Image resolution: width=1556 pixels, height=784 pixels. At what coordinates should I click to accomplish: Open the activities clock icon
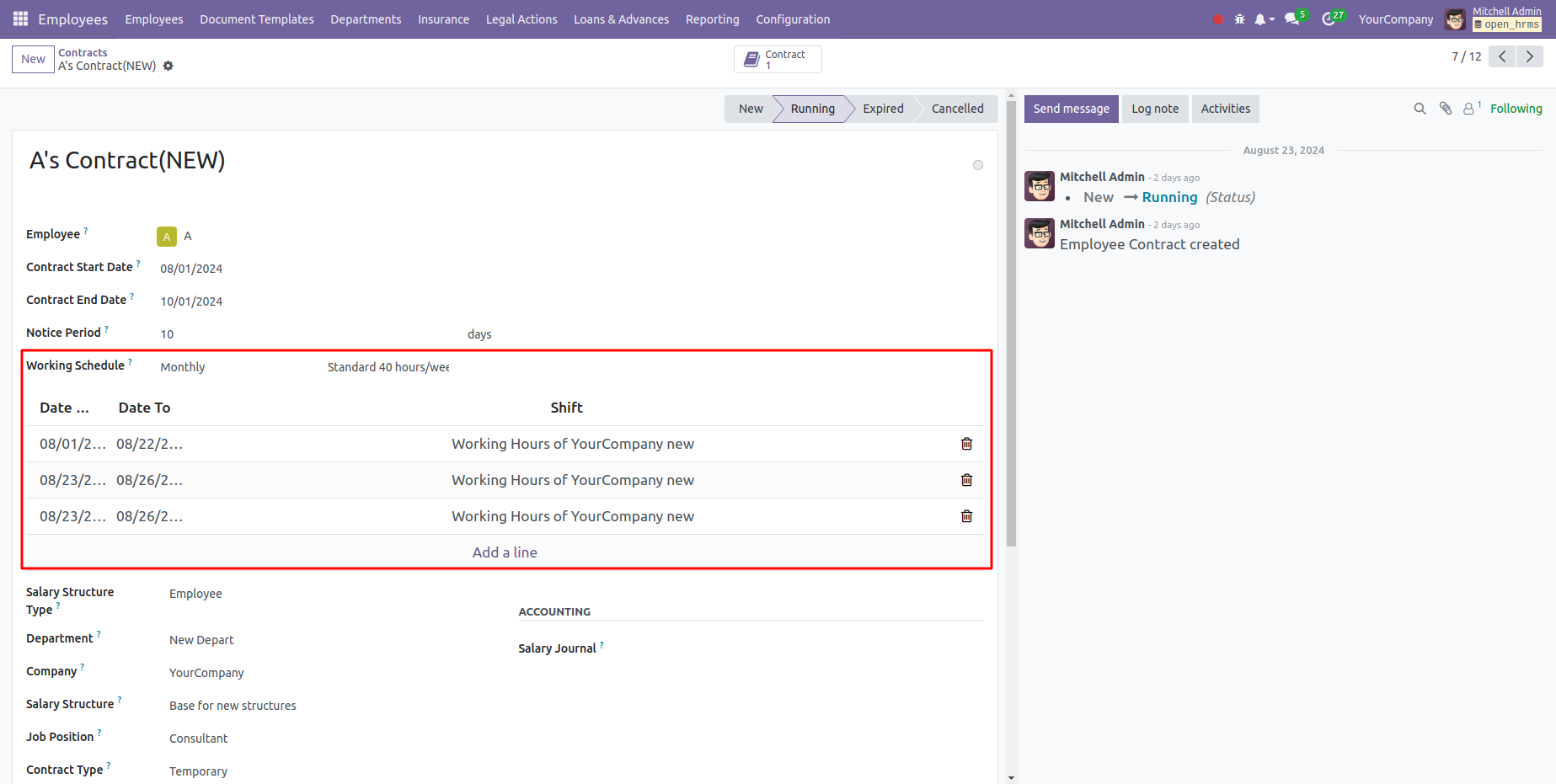[x=1329, y=19]
